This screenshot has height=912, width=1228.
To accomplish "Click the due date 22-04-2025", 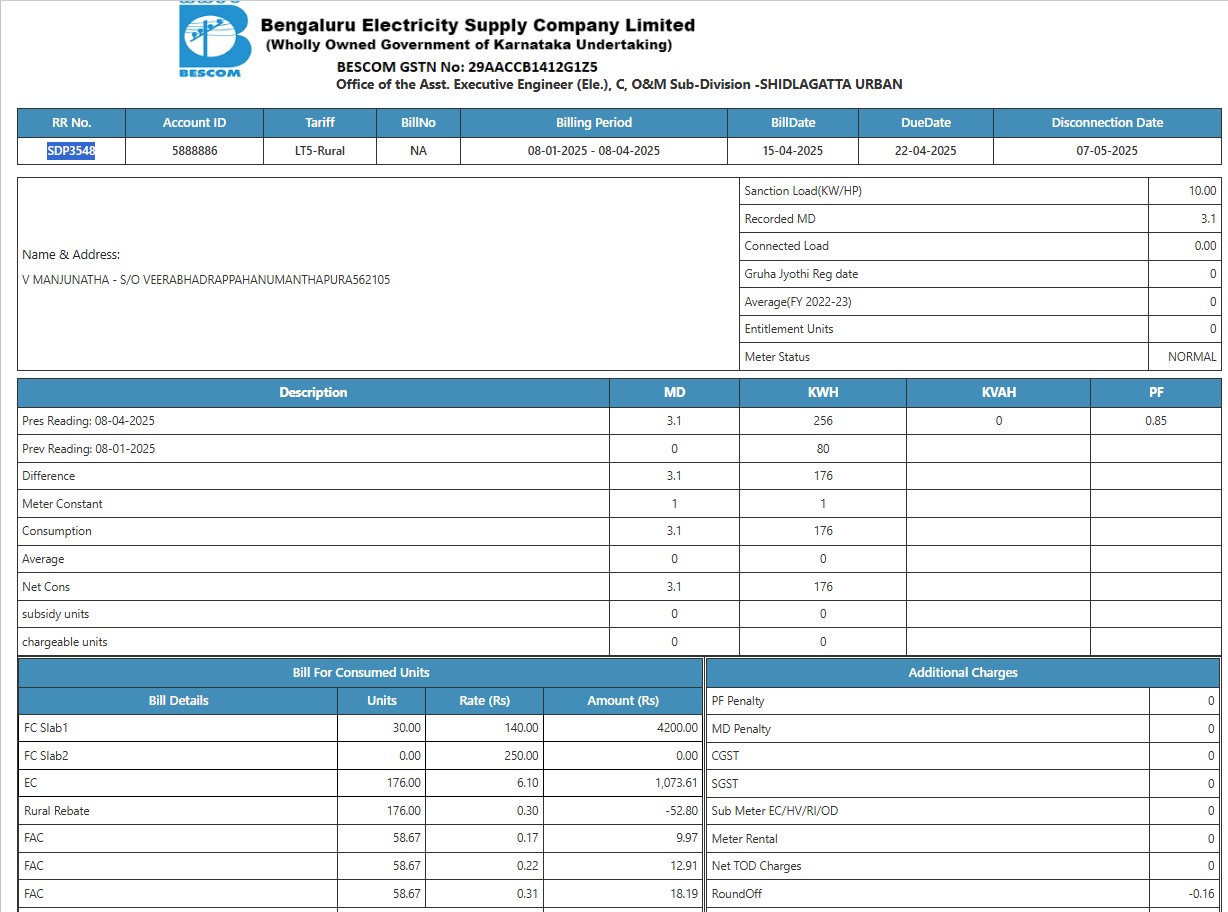I will pos(926,151).
